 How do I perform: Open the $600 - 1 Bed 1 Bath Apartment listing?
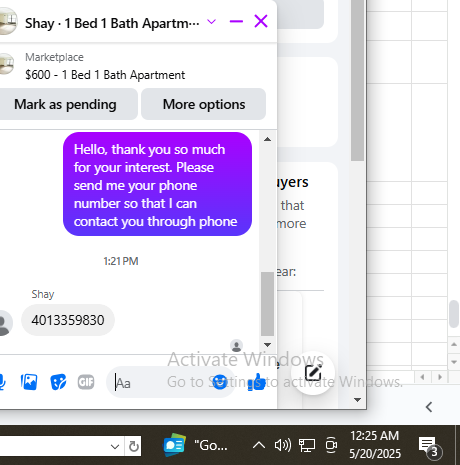click(105, 75)
